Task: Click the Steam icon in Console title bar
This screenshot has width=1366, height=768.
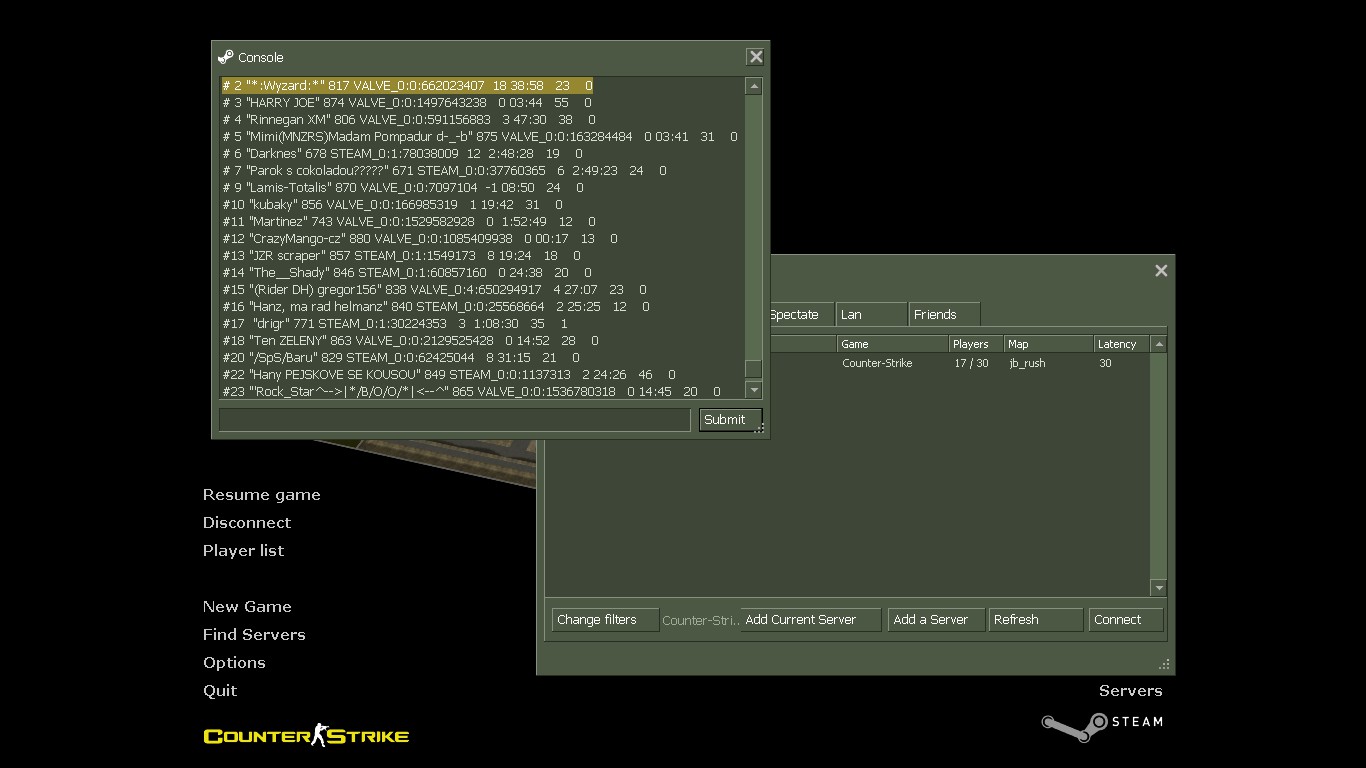Action: [226, 57]
